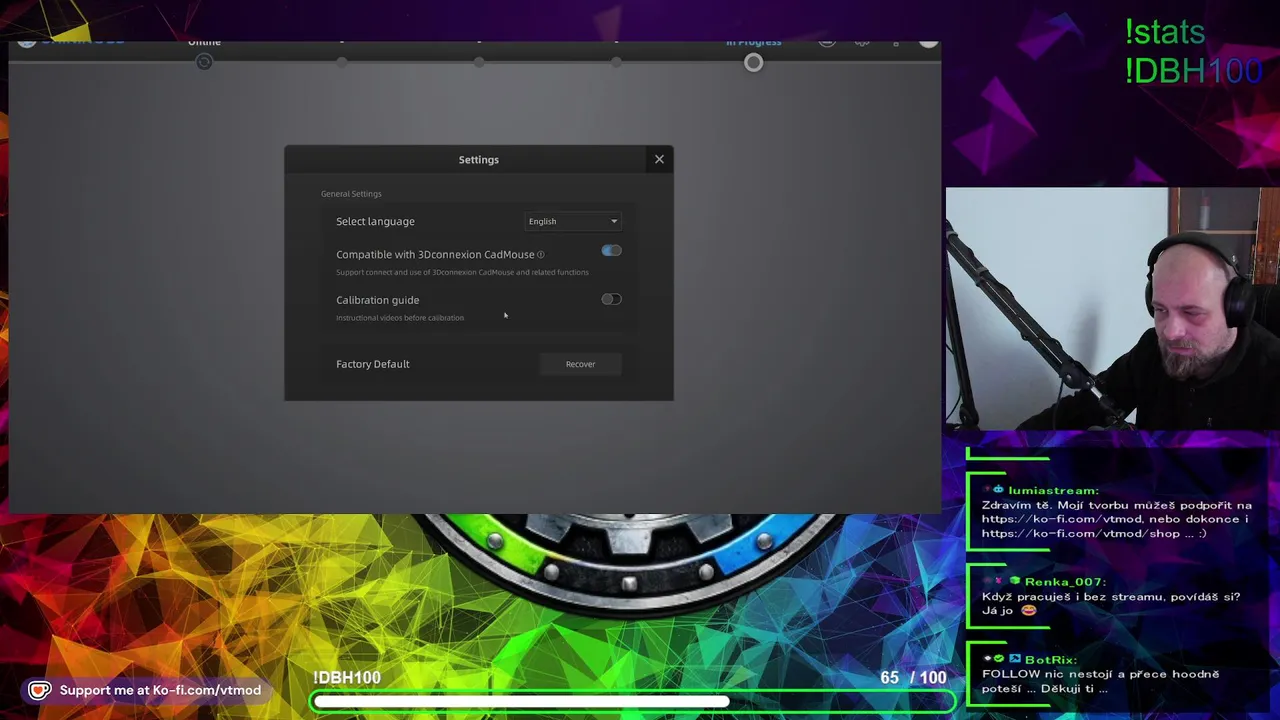Image resolution: width=1280 pixels, height=720 pixels.
Task: Click the Factory Default label
Action: (373, 364)
